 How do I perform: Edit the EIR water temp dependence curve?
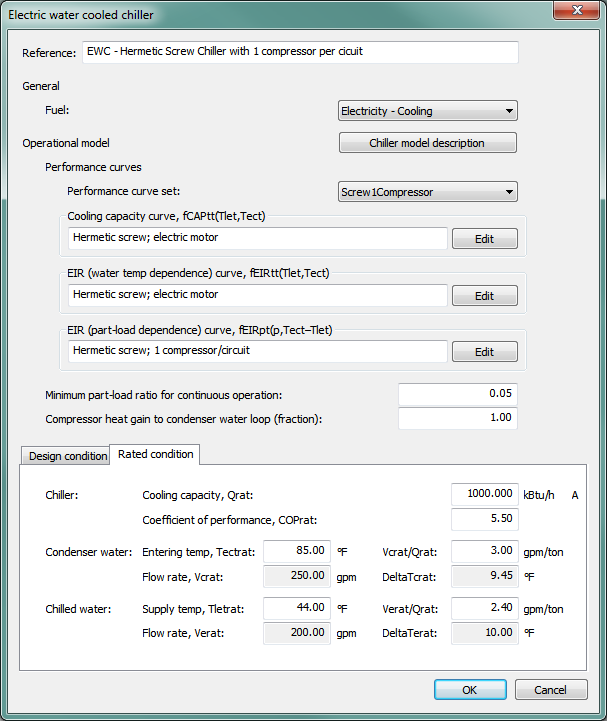(x=484, y=295)
